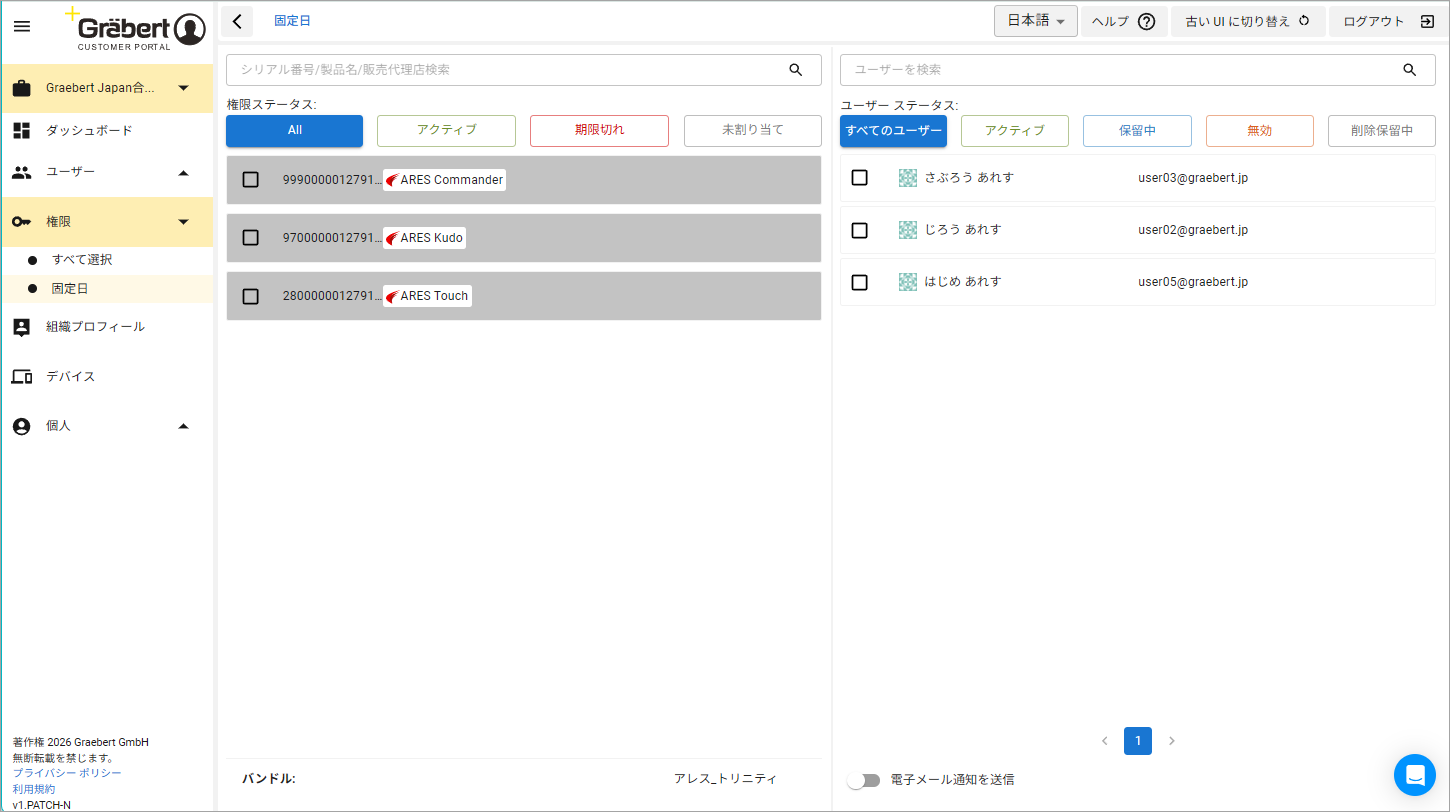Click the magnifier in the serial search
This screenshot has height=812, width=1450.
tap(796, 70)
